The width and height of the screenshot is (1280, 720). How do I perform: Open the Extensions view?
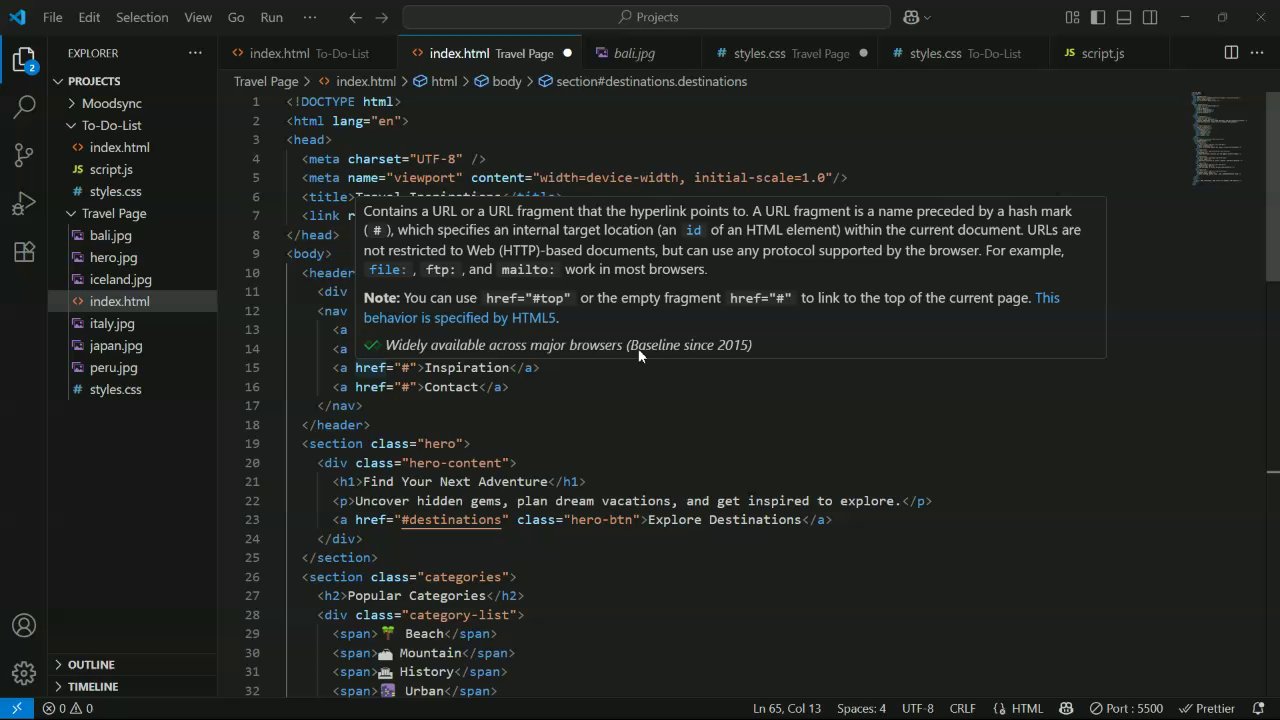24,253
